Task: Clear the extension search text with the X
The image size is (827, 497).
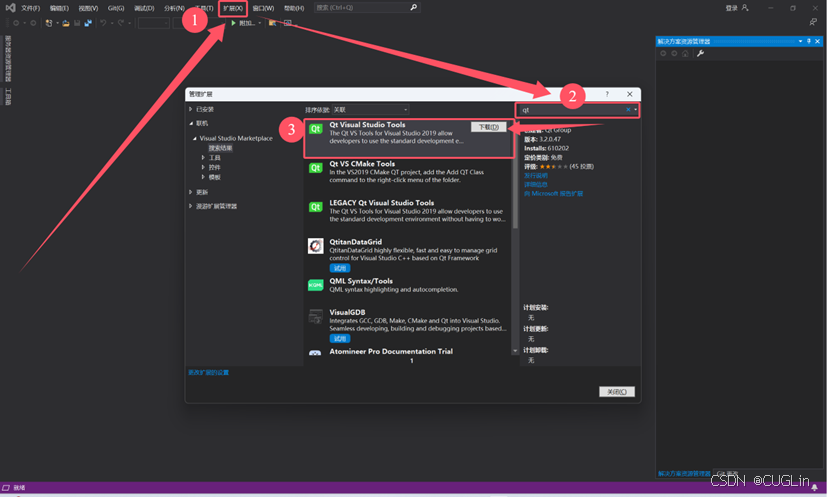Action: pyautogui.click(x=628, y=110)
